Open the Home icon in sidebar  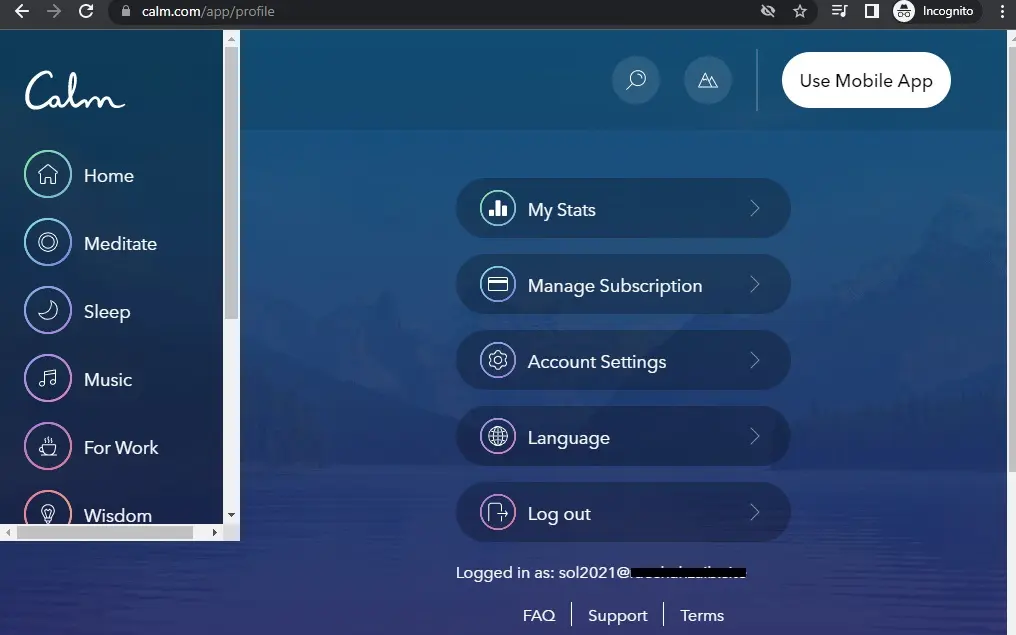[x=48, y=174]
